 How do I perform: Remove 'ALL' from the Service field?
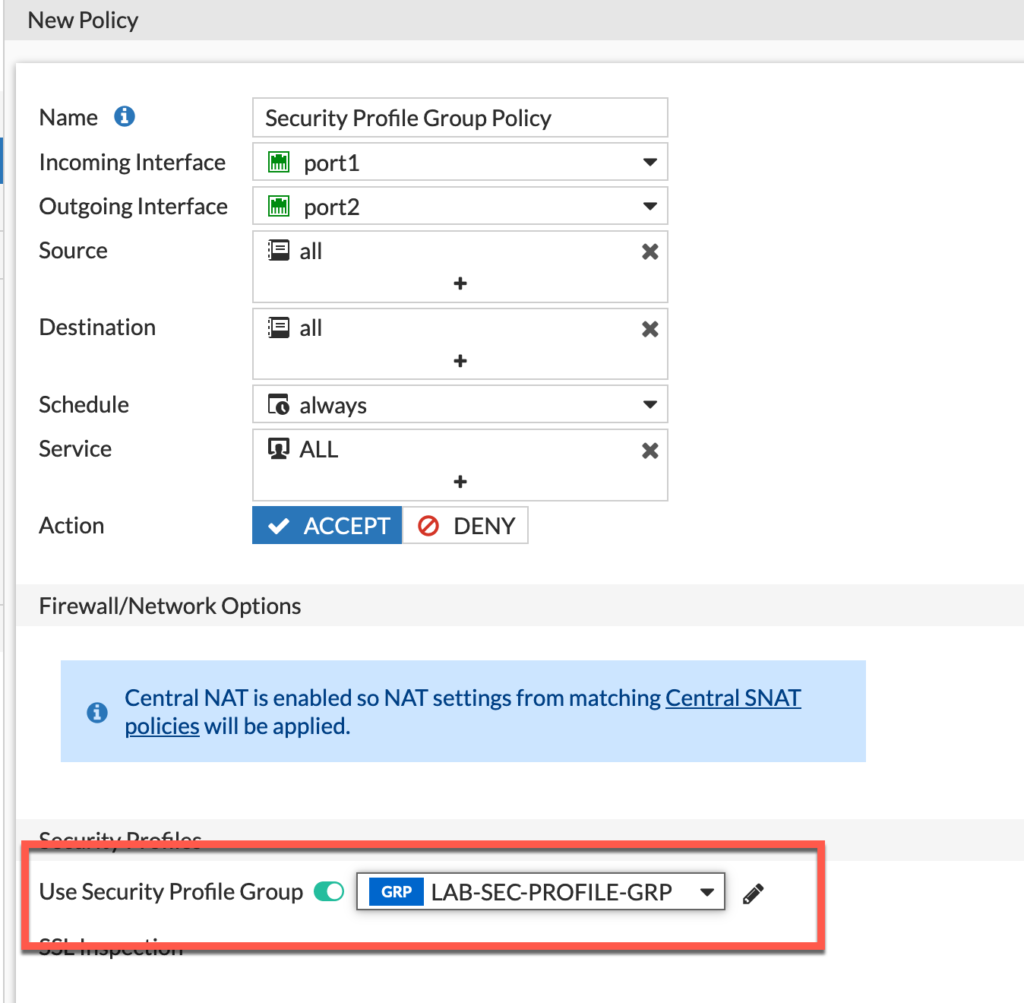(x=649, y=450)
